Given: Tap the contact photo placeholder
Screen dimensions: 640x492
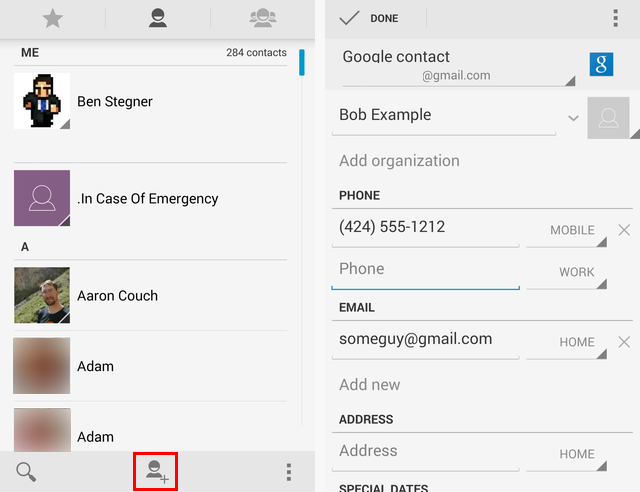Looking at the screenshot, I should click(608, 118).
